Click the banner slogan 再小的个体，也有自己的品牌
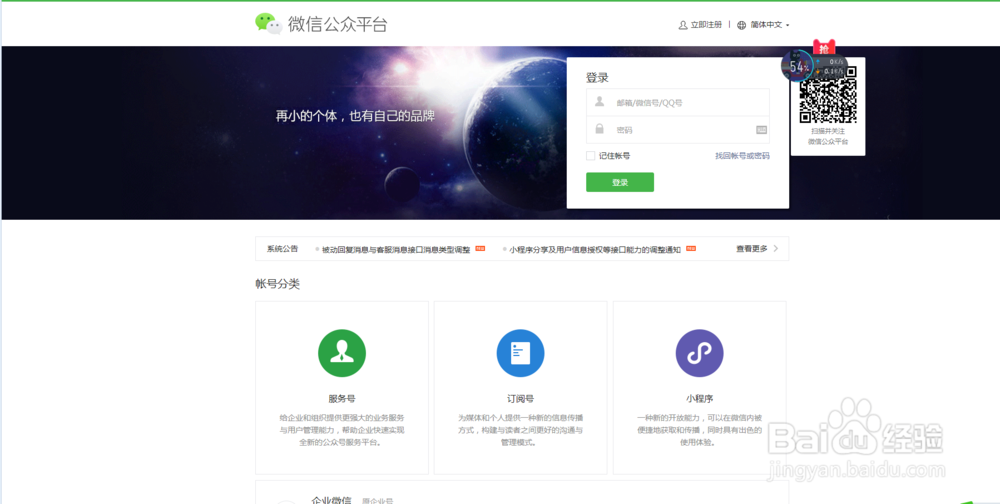The image size is (1000, 504). pos(355,116)
